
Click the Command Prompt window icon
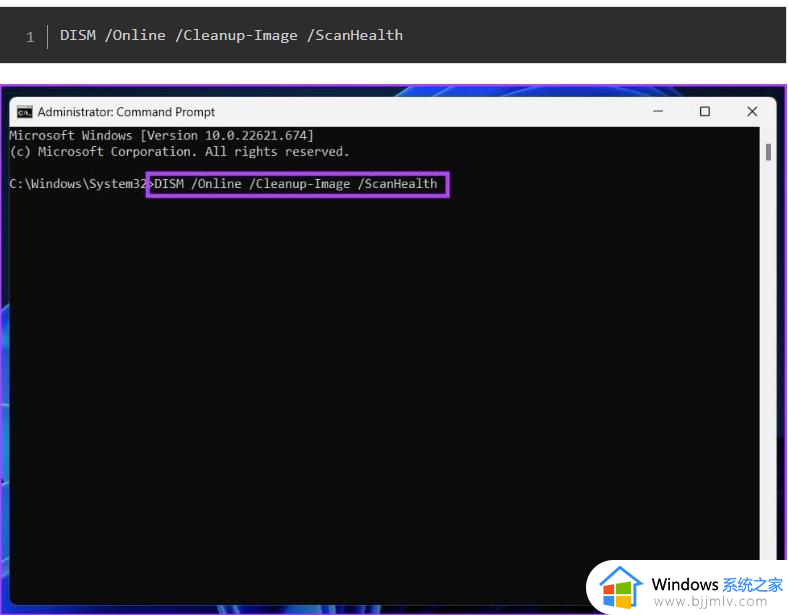coord(24,112)
